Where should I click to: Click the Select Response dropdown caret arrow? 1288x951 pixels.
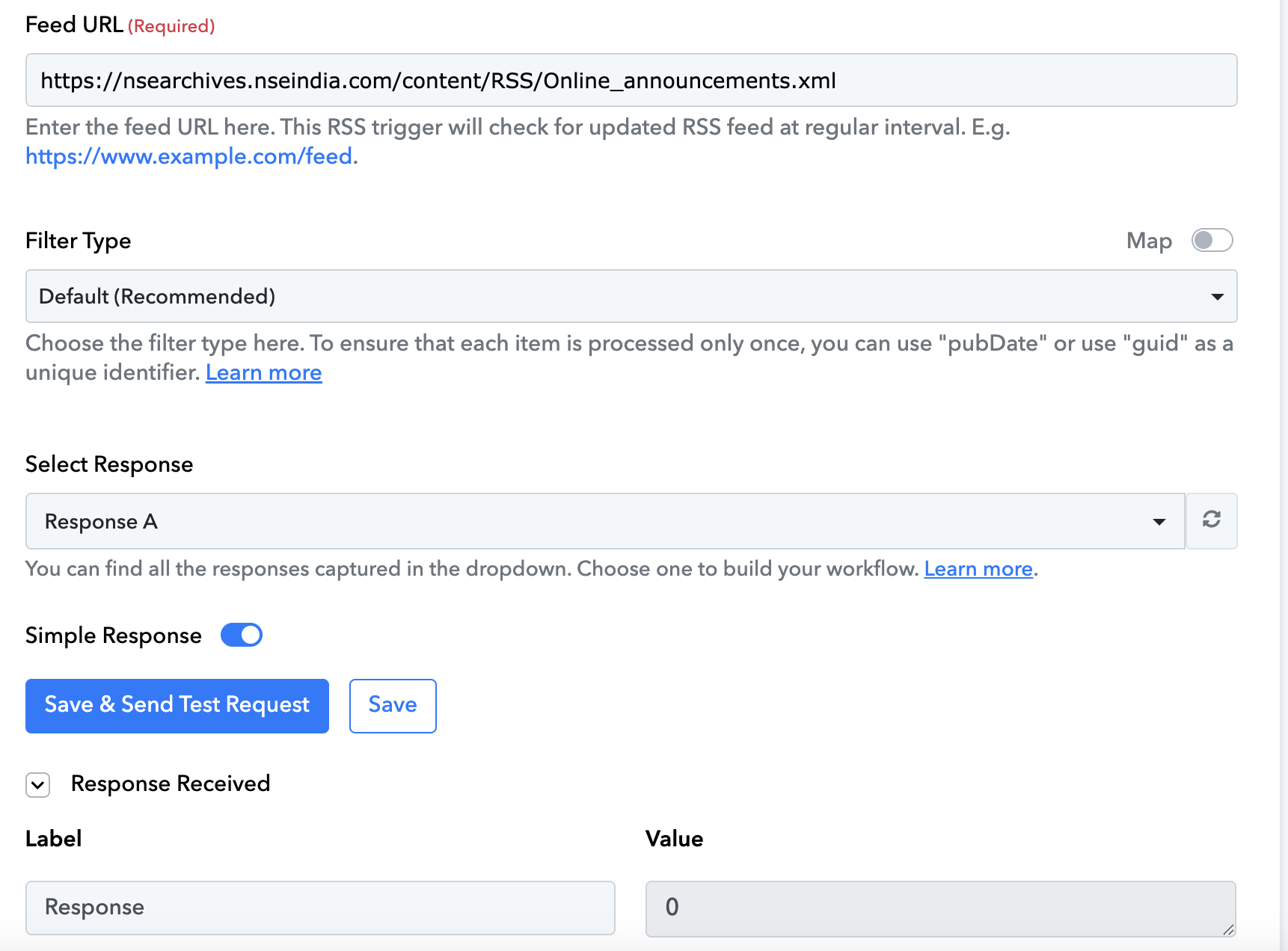[1159, 522]
